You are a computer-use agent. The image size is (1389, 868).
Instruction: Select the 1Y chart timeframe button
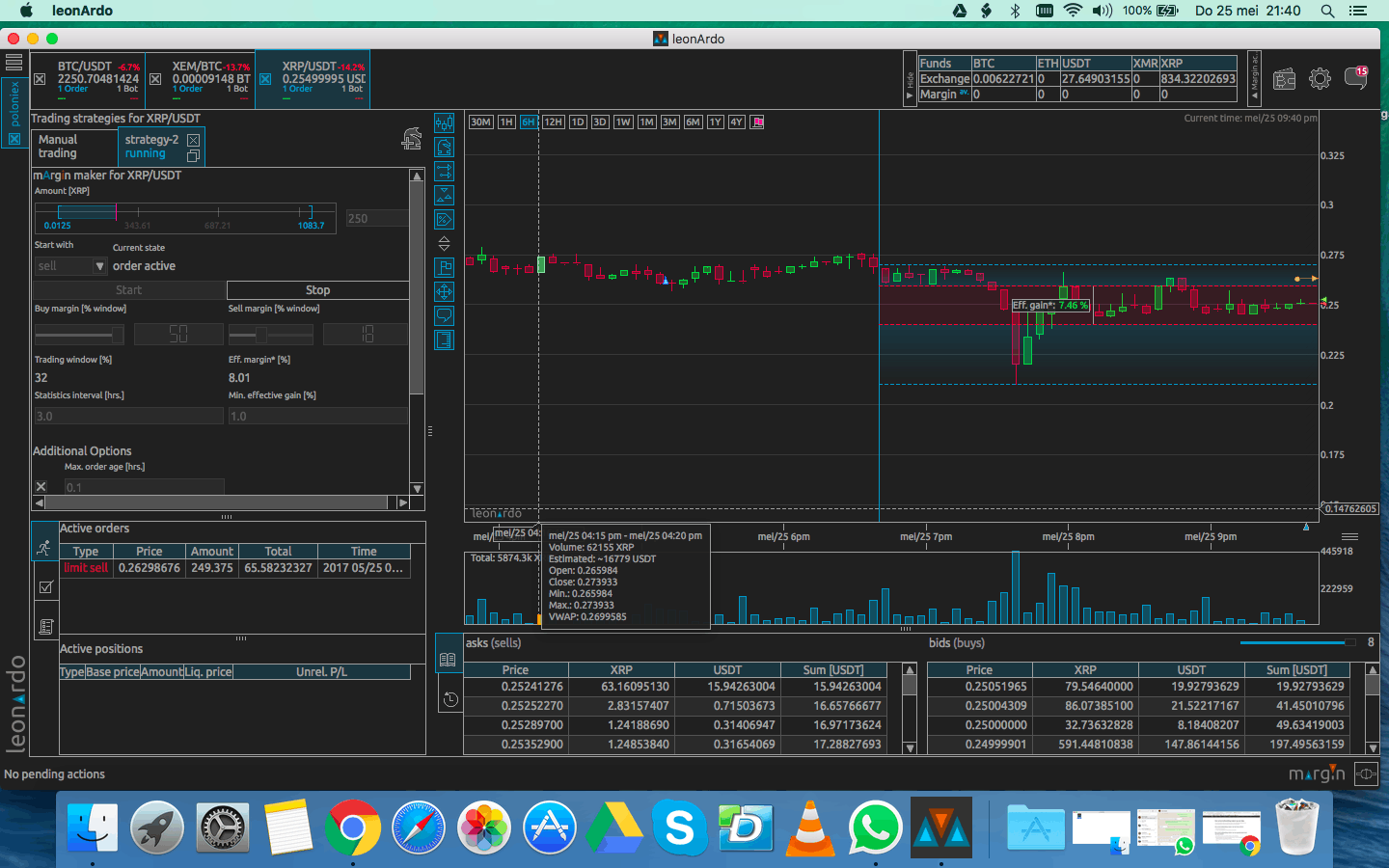click(715, 122)
